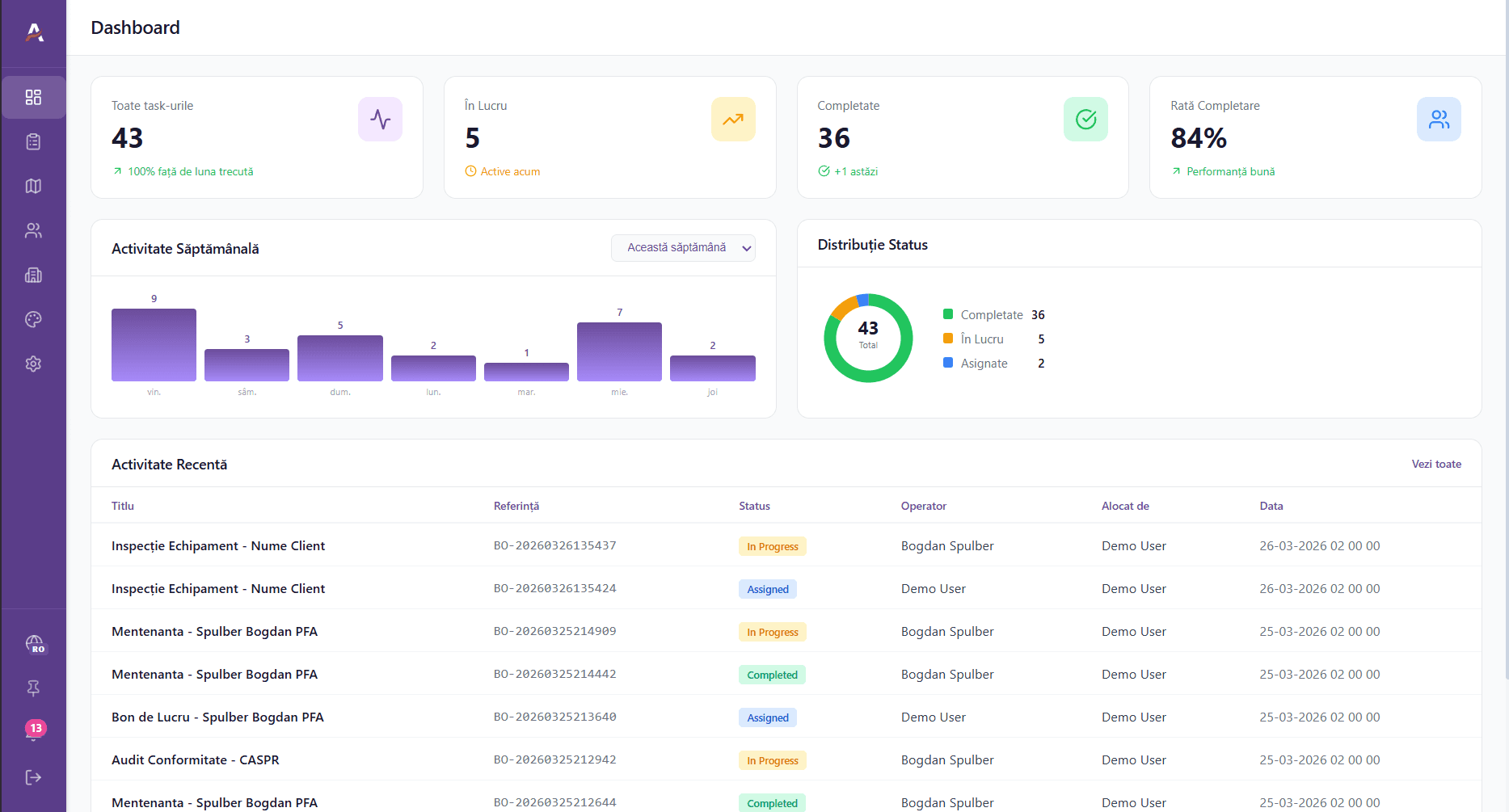Click the 'Vezi toate' link
Screen dimensions: 1509x812
[x=1436, y=464]
